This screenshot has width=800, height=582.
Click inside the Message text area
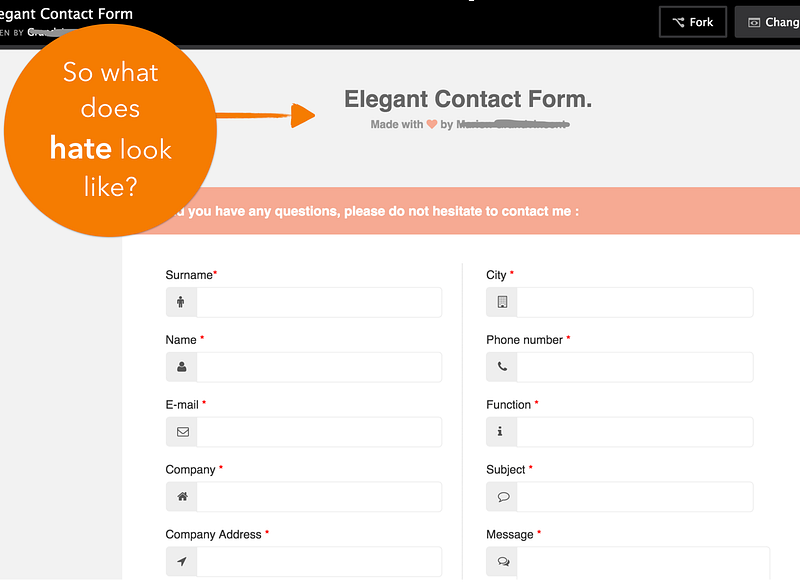coord(643,563)
